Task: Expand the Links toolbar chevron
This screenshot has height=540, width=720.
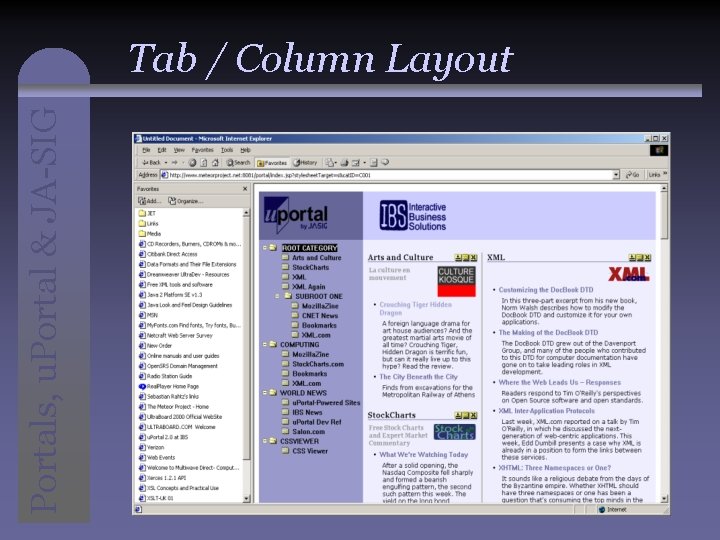Action: pyautogui.click(x=665, y=174)
